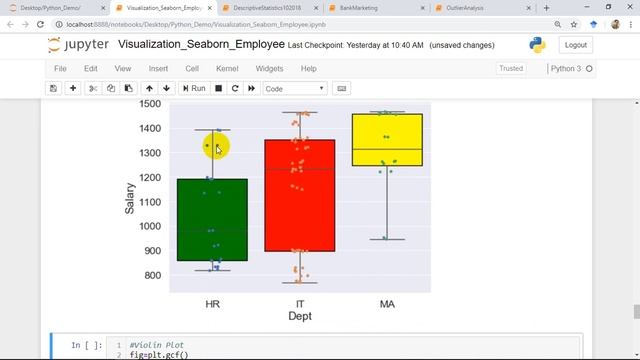Open the File menu

[60, 69]
